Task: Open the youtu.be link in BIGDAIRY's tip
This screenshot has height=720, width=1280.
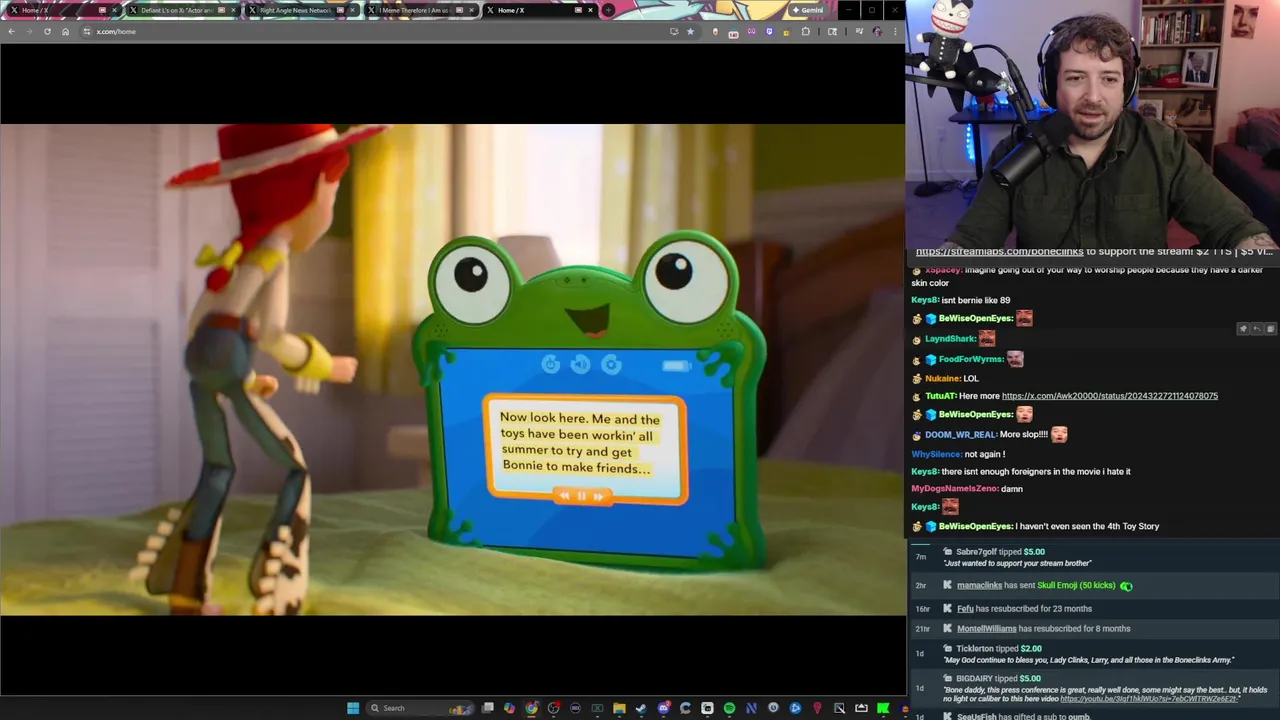Action: (x=1150, y=699)
